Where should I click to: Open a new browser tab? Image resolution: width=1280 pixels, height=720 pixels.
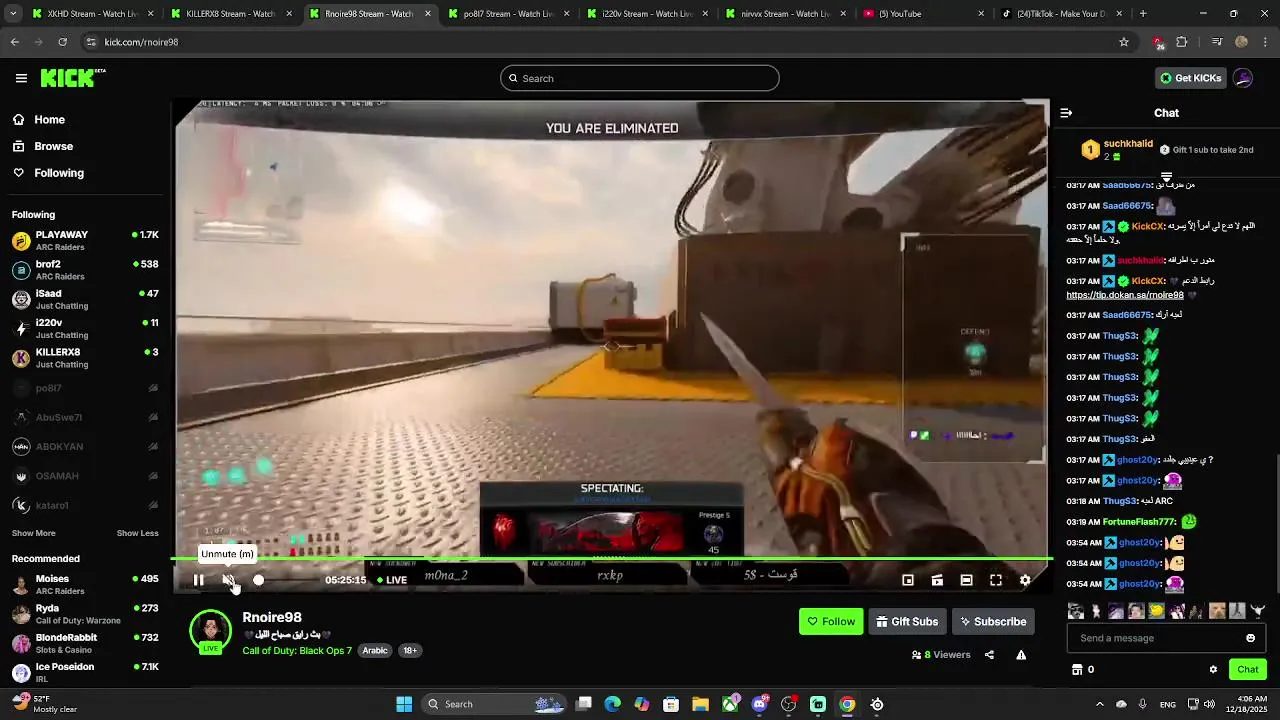[1143, 14]
